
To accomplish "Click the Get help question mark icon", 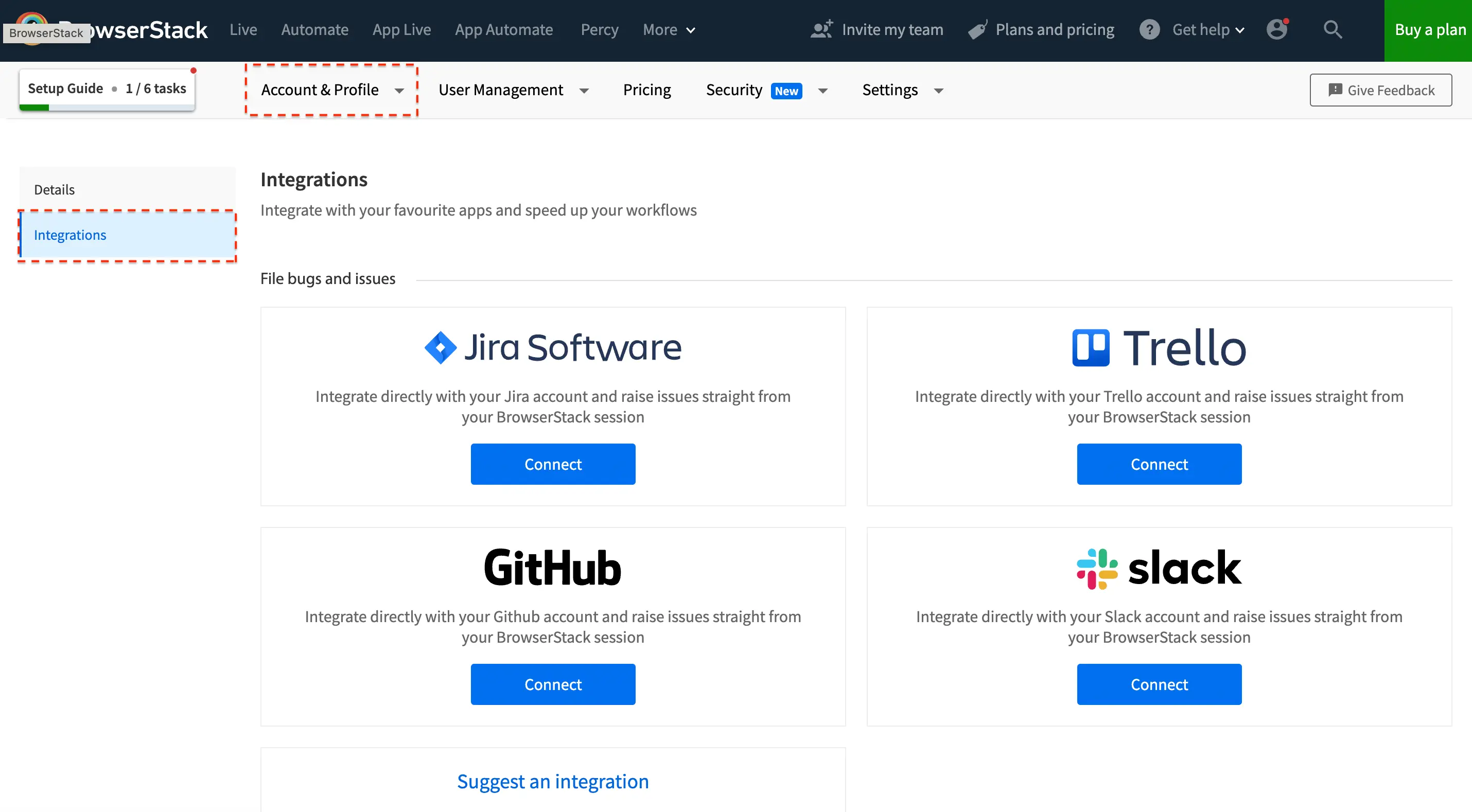I will [1149, 29].
